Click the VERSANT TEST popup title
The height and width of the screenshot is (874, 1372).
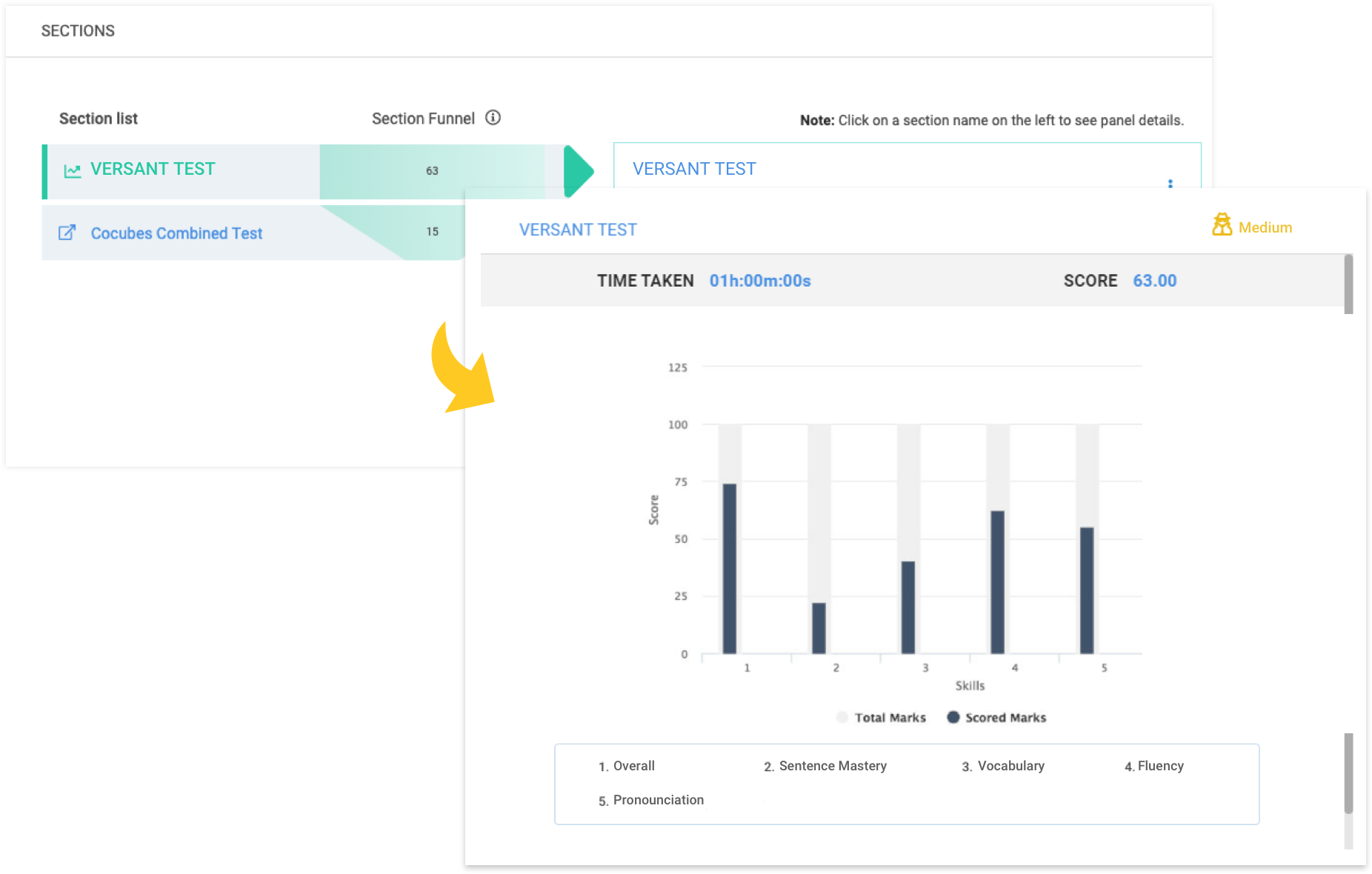(x=578, y=230)
